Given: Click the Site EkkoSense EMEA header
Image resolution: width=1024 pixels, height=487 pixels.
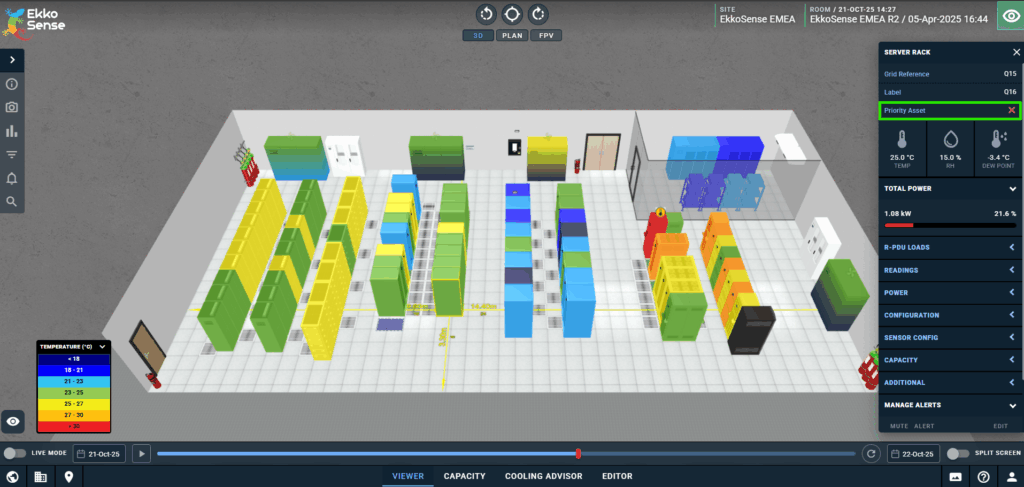Looking at the screenshot, I should (x=757, y=16).
